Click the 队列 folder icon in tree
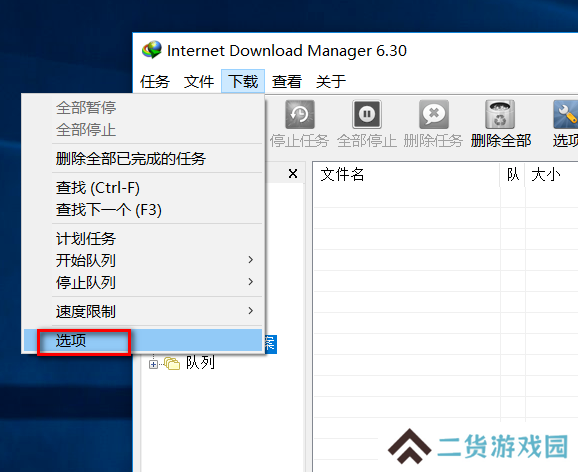The width and height of the screenshot is (578, 472). [x=172, y=364]
